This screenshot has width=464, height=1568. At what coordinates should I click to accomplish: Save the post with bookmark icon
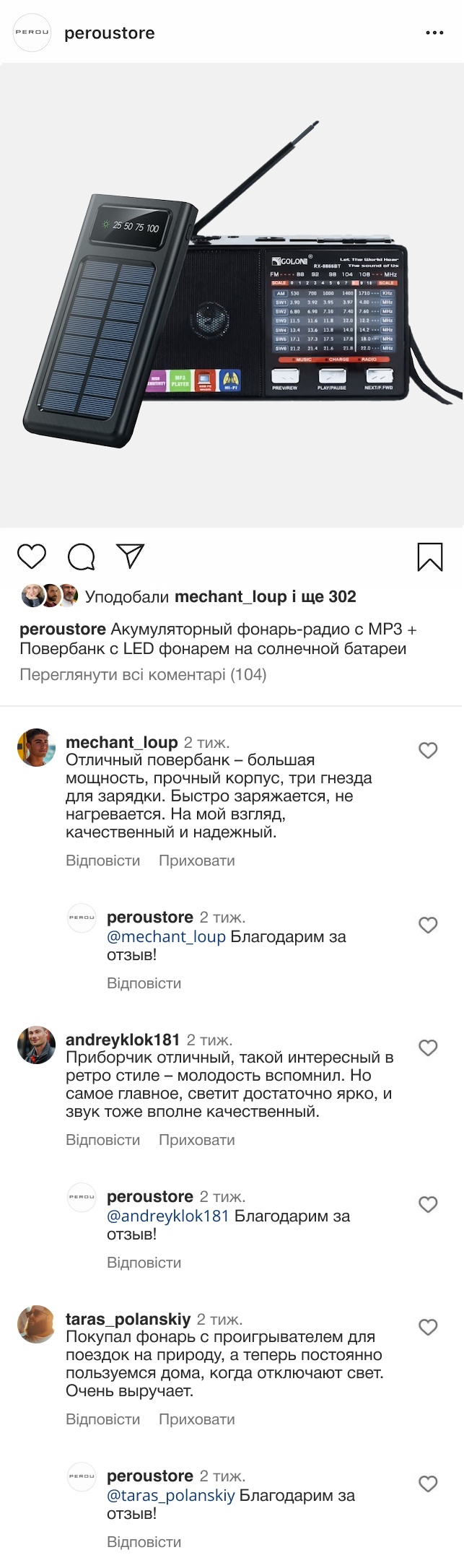(x=430, y=557)
